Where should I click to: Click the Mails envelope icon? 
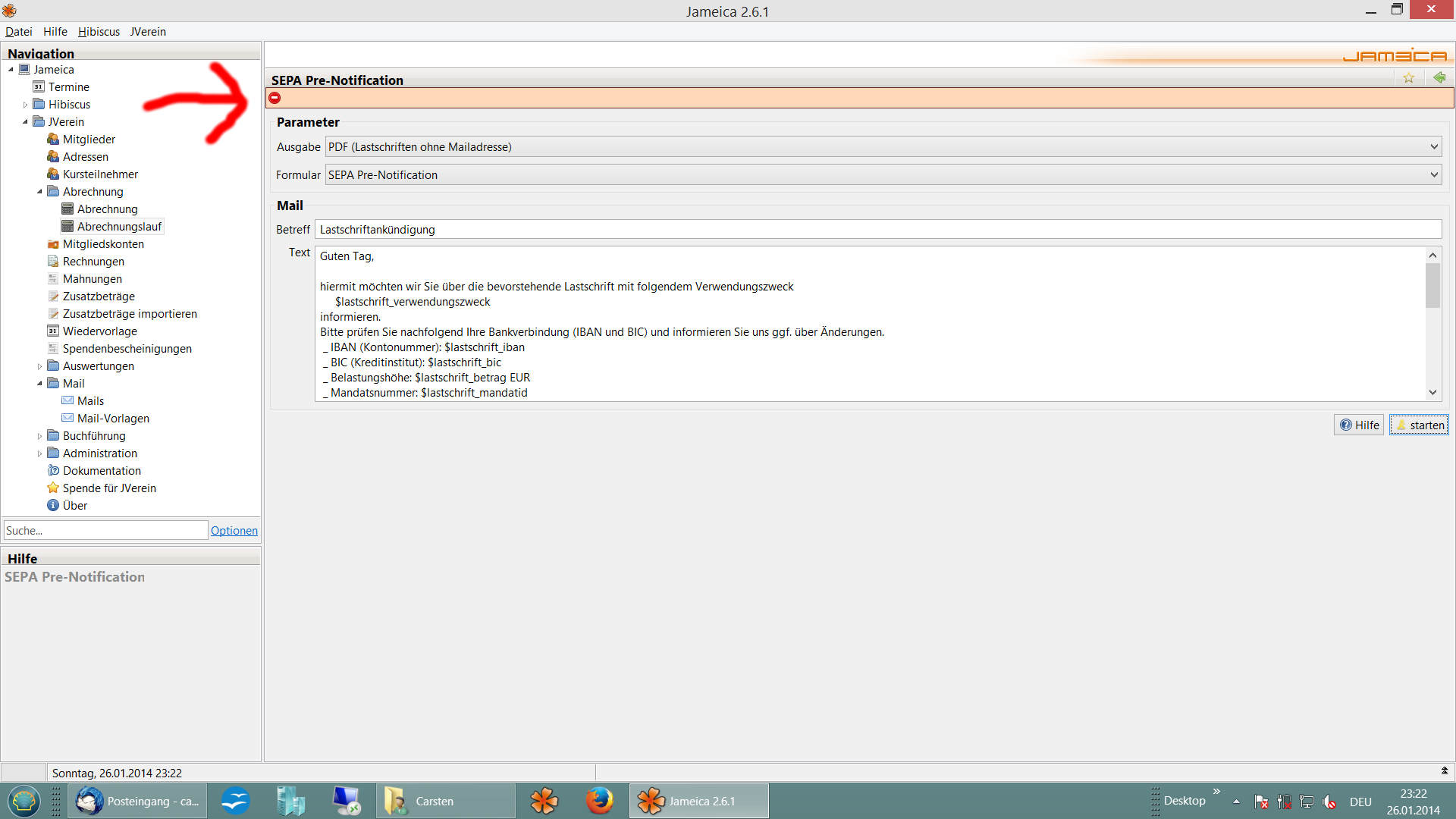pos(67,401)
